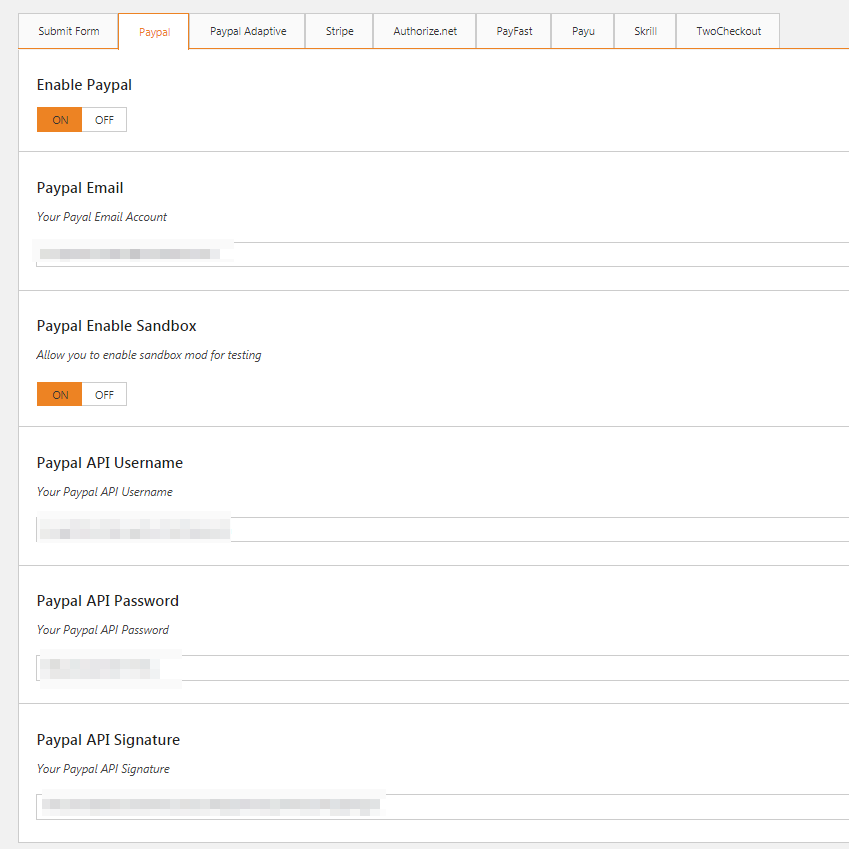Image resolution: width=849 pixels, height=849 pixels.
Task: Click 'Your Paypal API Password' description
Action: click(103, 630)
